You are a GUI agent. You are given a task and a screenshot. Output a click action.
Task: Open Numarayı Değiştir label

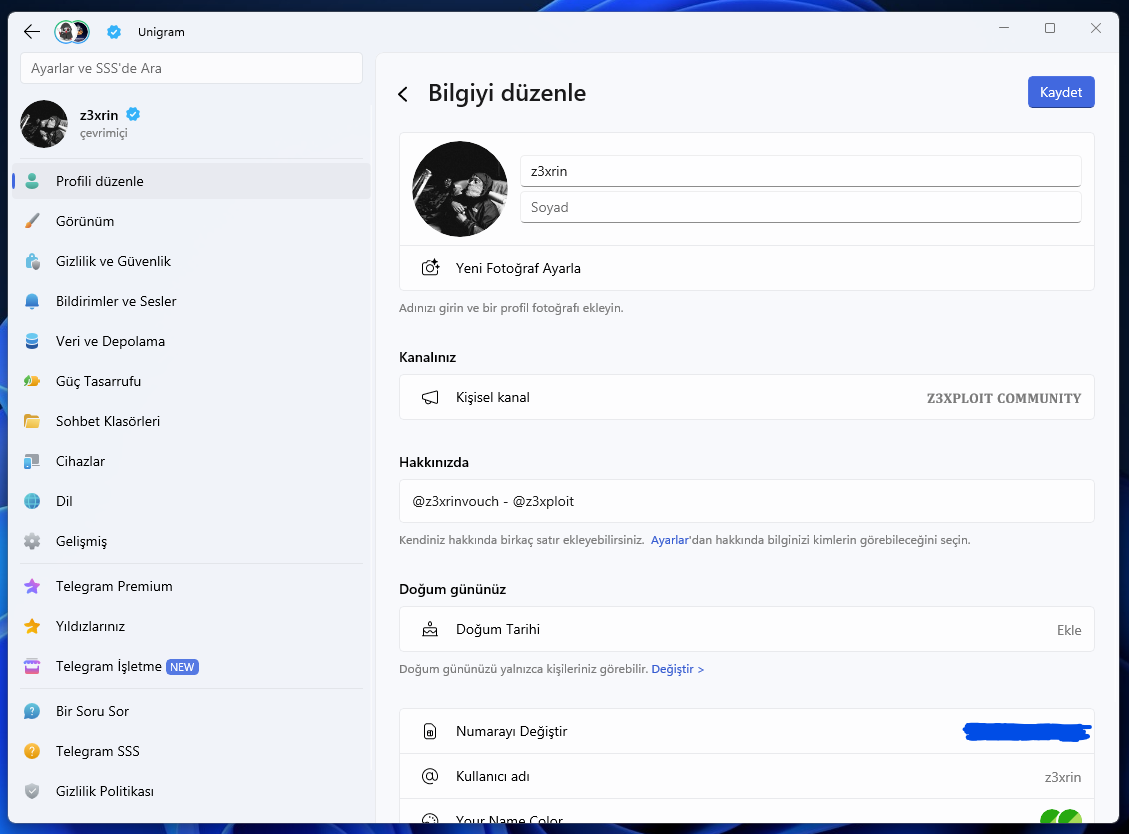coord(511,732)
